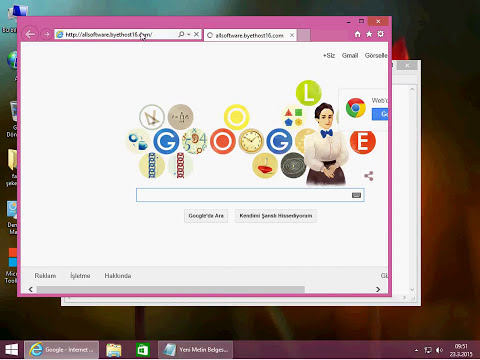This screenshot has width=480, height=360.
Task: Click the red E doodle circle
Action: pyautogui.click(x=363, y=141)
